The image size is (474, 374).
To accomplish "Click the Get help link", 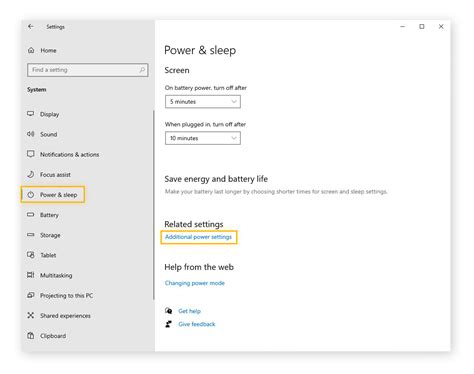I will (x=189, y=311).
